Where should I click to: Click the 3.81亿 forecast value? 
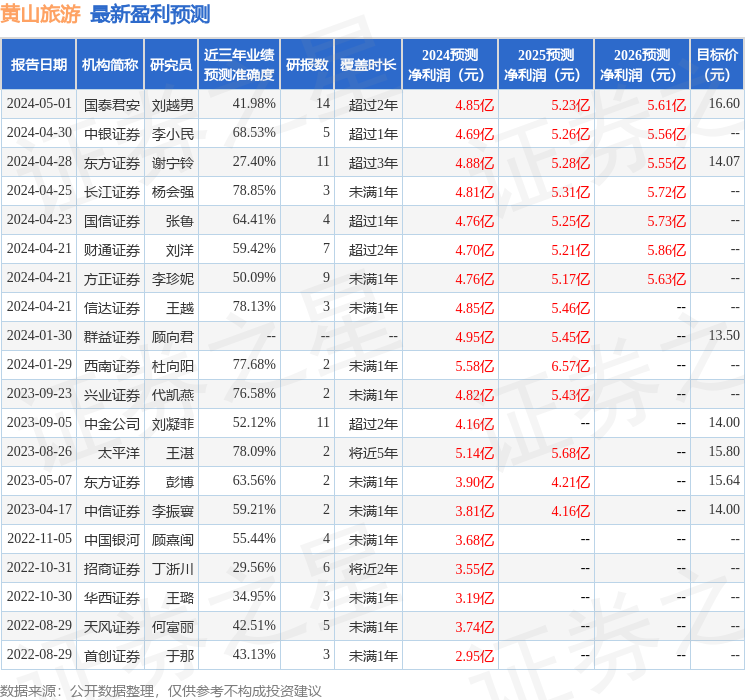pyautogui.click(x=475, y=511)
